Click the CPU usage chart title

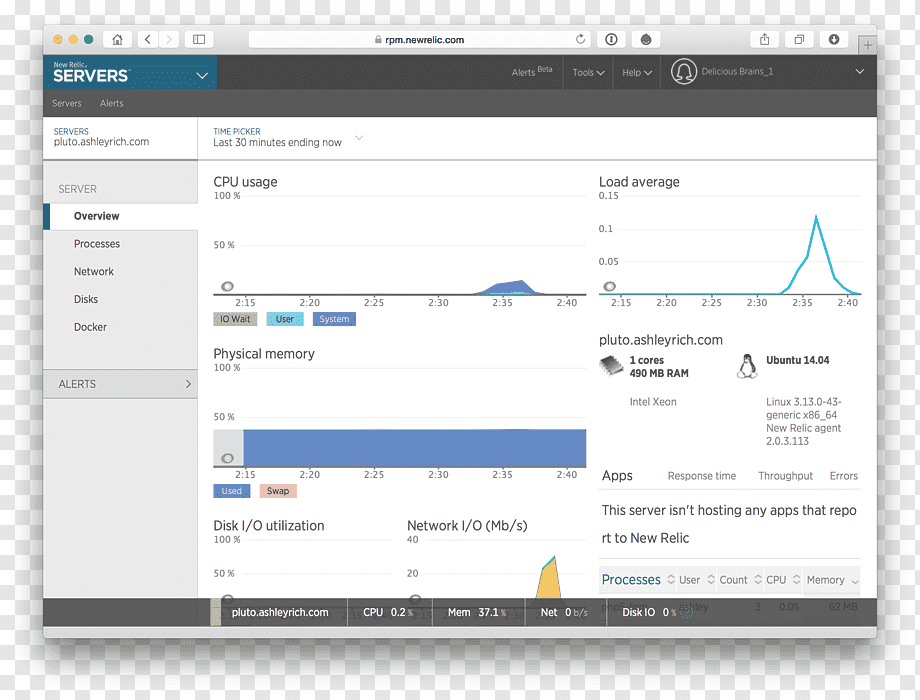click(245, 182)
